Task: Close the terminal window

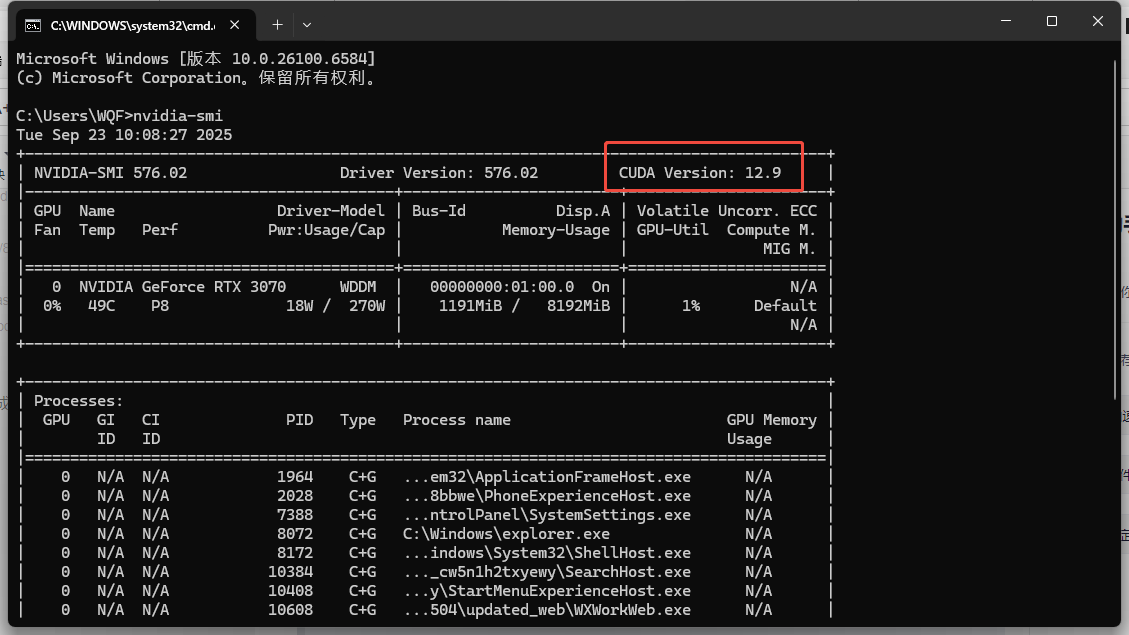Action: pyautogui.click(x=1097, y=22)
